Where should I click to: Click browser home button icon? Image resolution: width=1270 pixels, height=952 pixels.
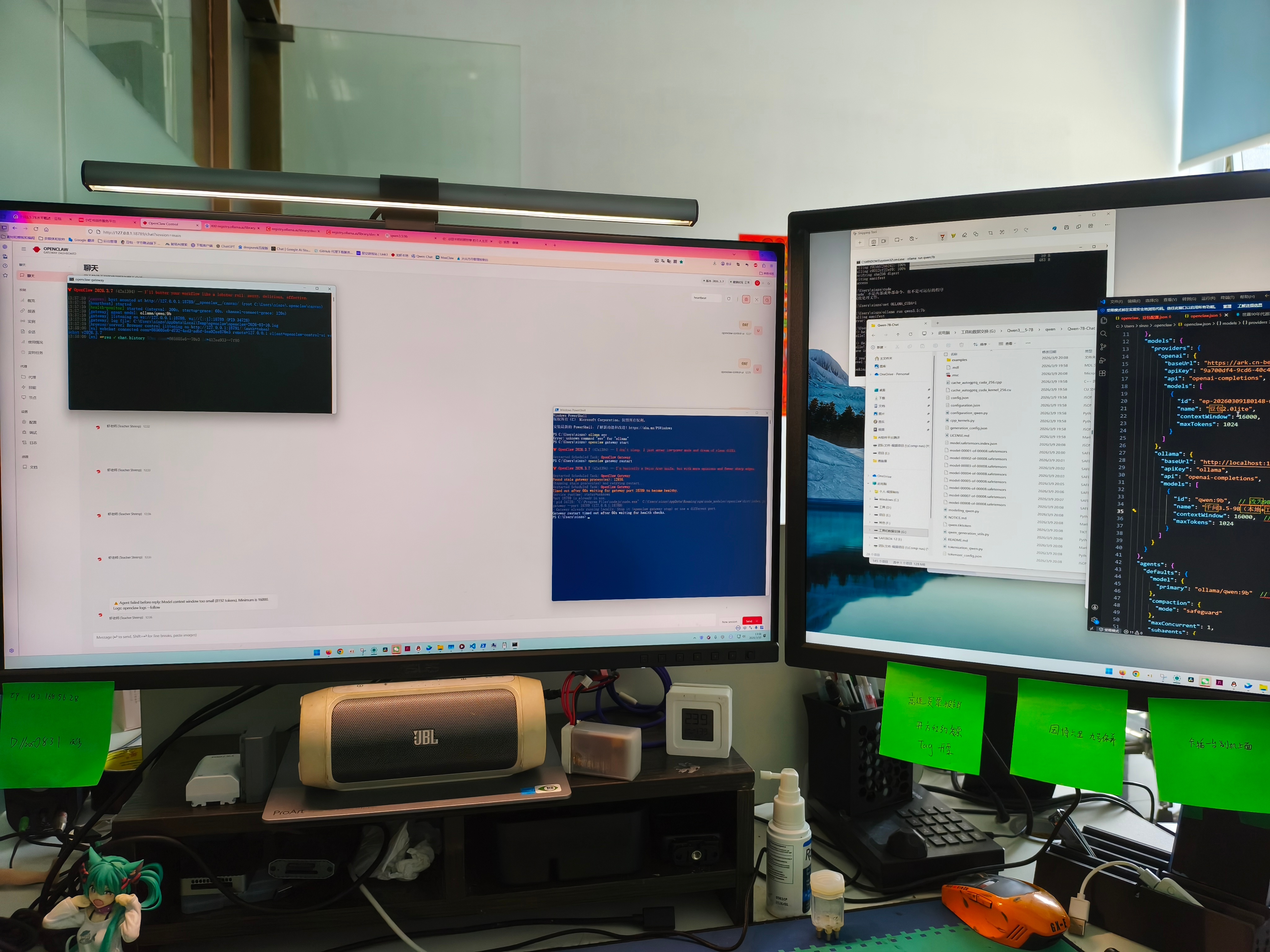(x=46, y=230)
